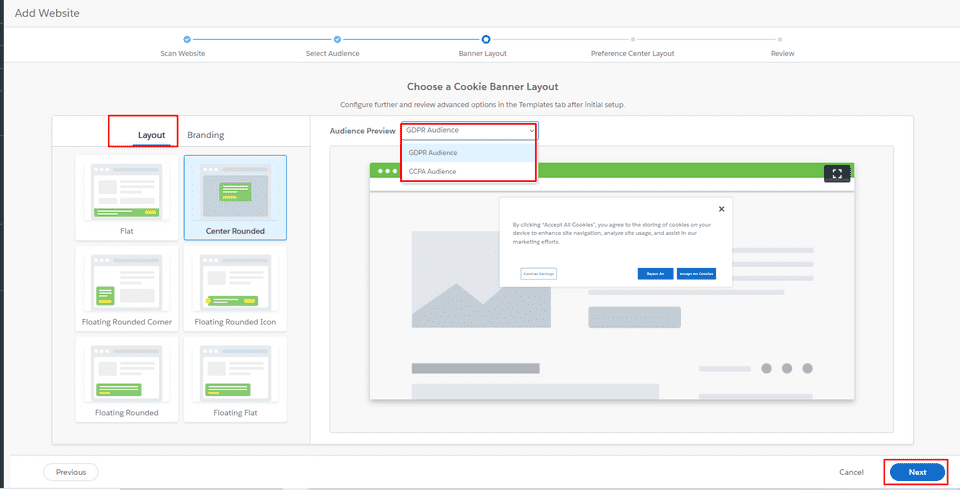Choose the Floating Rounded layout
Screen dimensions: 960x490
(127, 378)
